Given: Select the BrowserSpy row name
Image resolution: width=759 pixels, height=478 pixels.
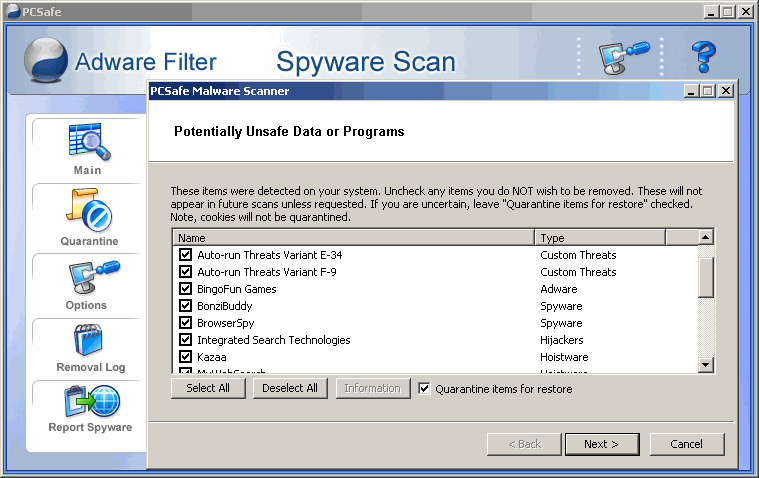Looking at the screenshot, I should point(226,323).
